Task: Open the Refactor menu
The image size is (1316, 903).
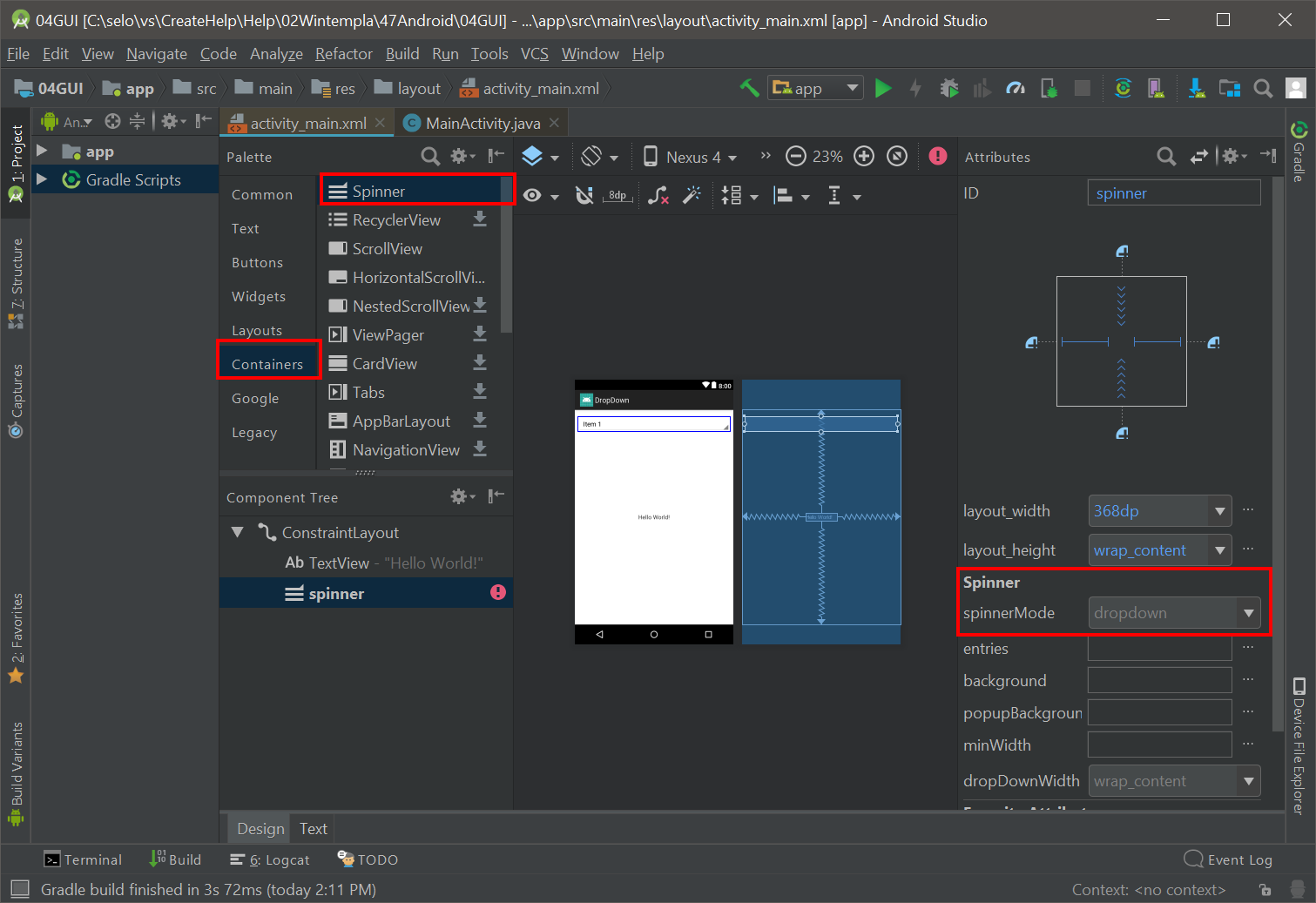Action: tap(344, 53)
